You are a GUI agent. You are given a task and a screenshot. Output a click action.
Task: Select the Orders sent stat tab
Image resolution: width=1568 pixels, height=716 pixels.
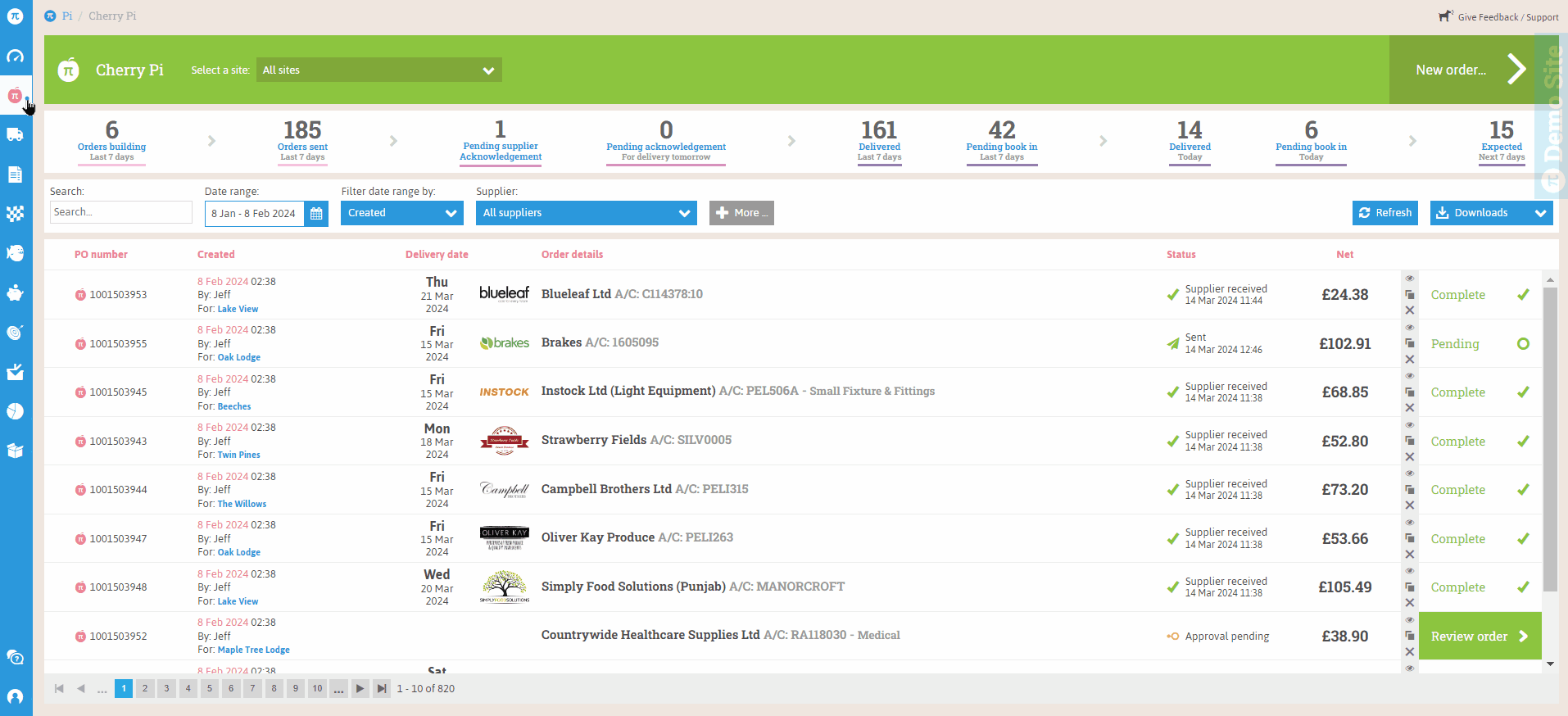[x=302, y=141]
